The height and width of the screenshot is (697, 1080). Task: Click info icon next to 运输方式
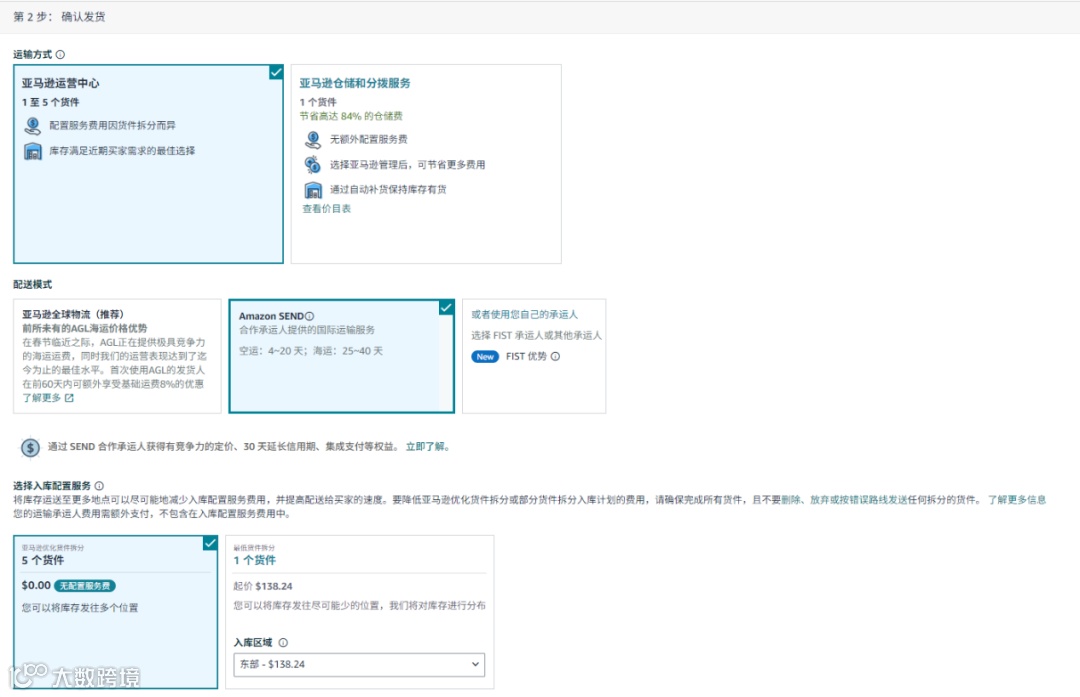[x=61, y=54]
